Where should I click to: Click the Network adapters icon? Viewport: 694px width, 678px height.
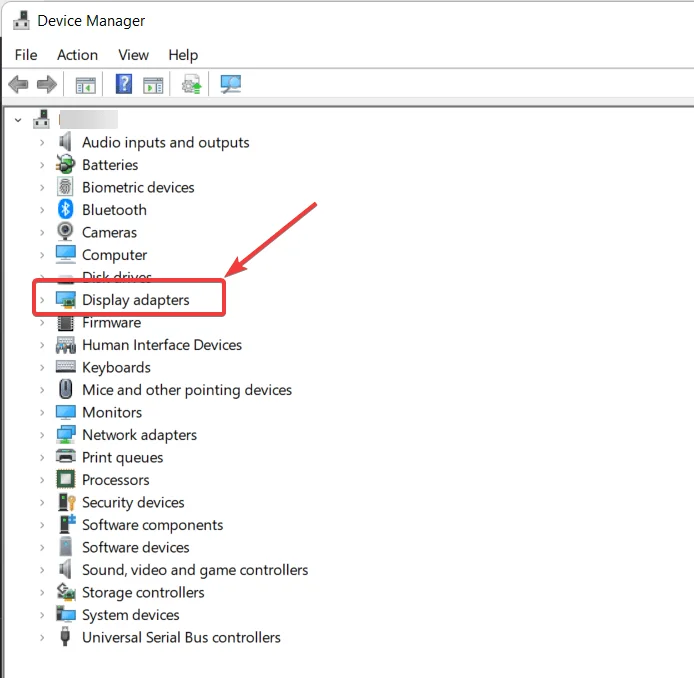pos(66,435)
